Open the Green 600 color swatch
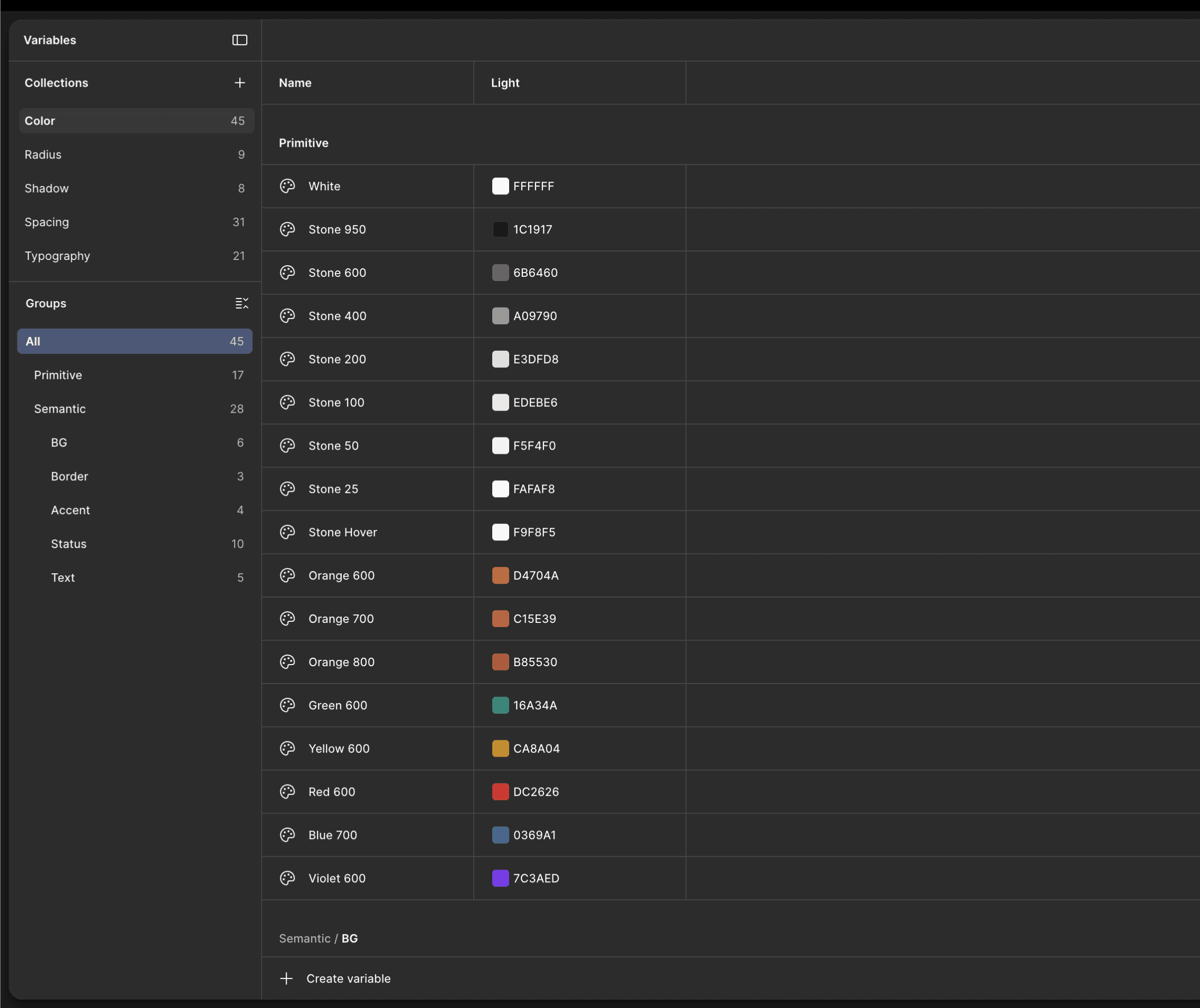Screen dimensions: 1200x1008 pyautogui.click(x=500, y=705)
